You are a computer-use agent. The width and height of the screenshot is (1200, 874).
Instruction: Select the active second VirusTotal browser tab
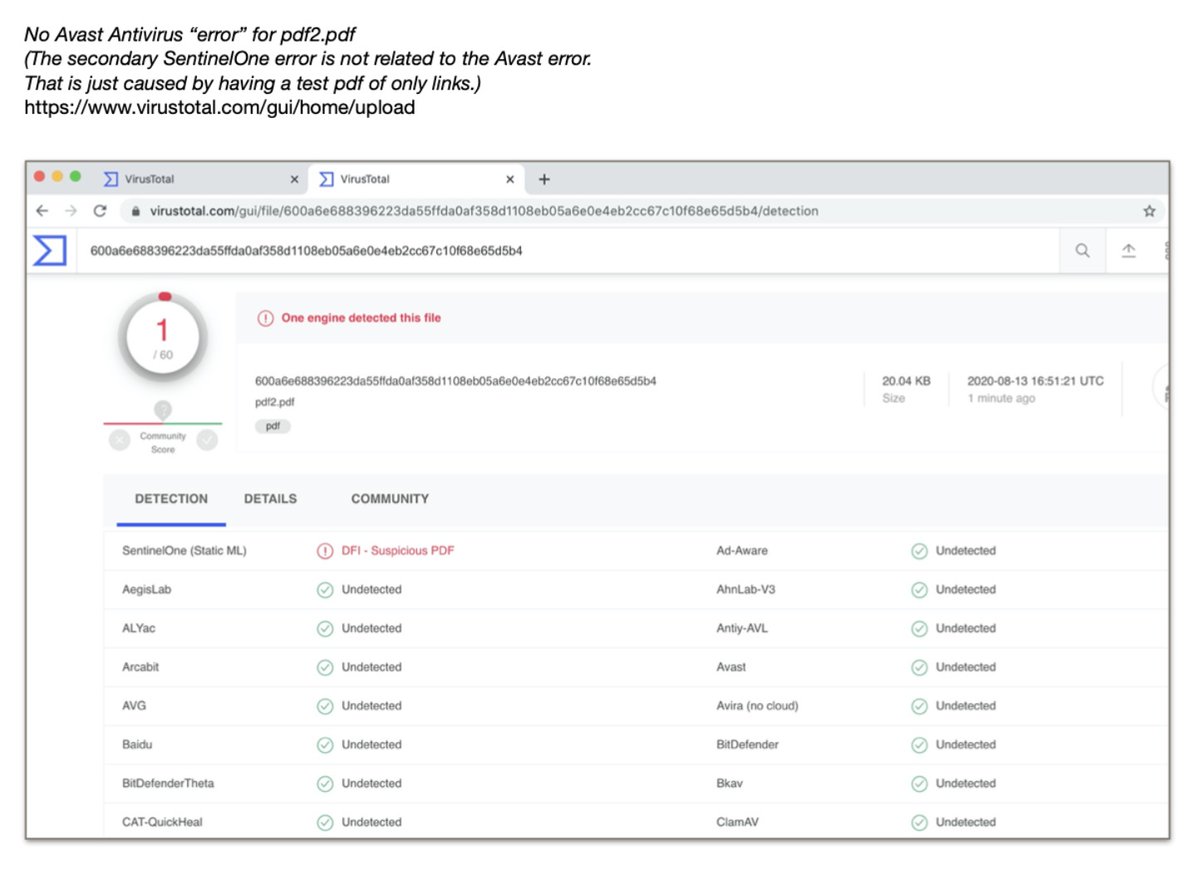coord(416,179)
